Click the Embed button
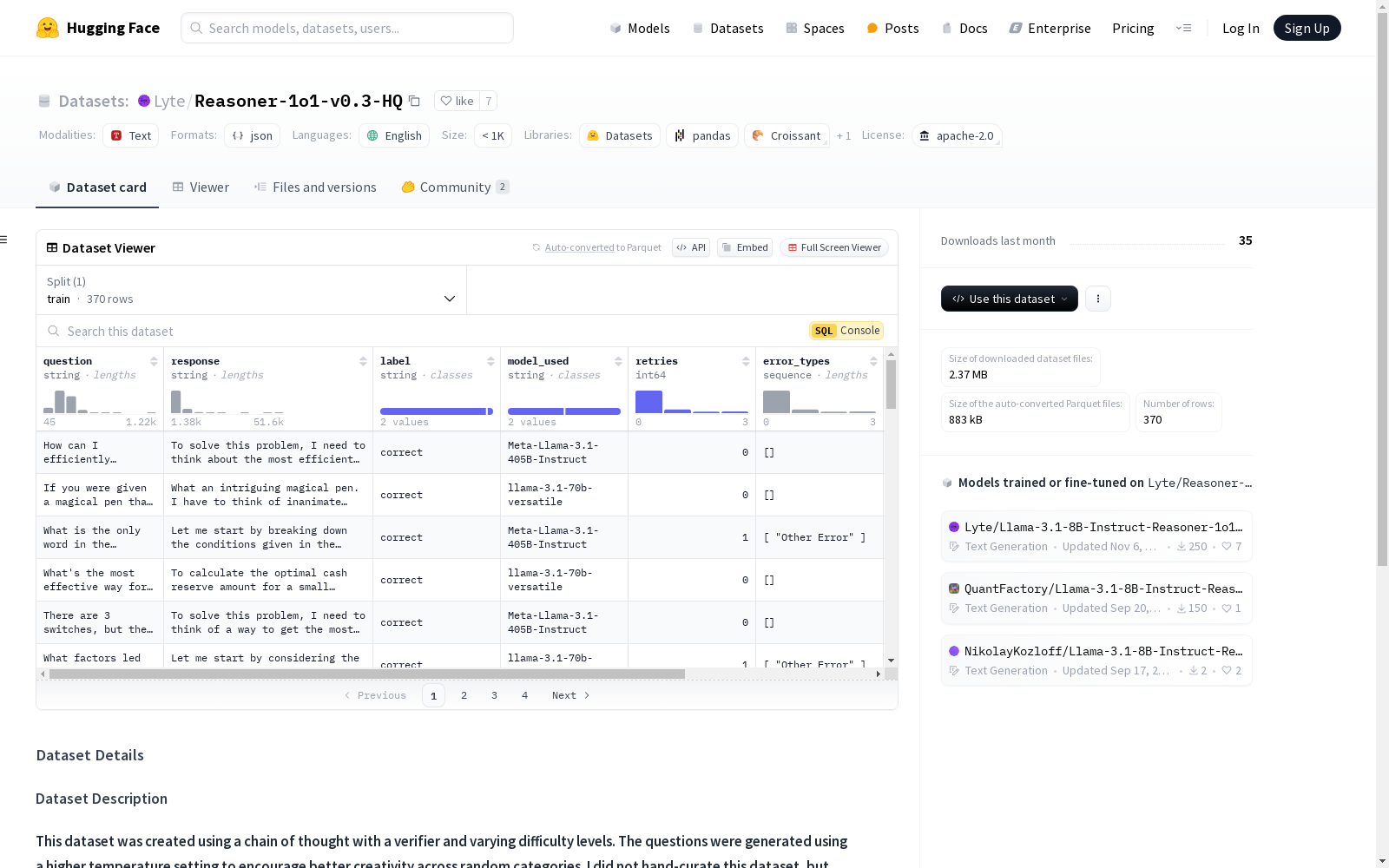The height and width of the screenshot is (868, 1389). point(745,247)
